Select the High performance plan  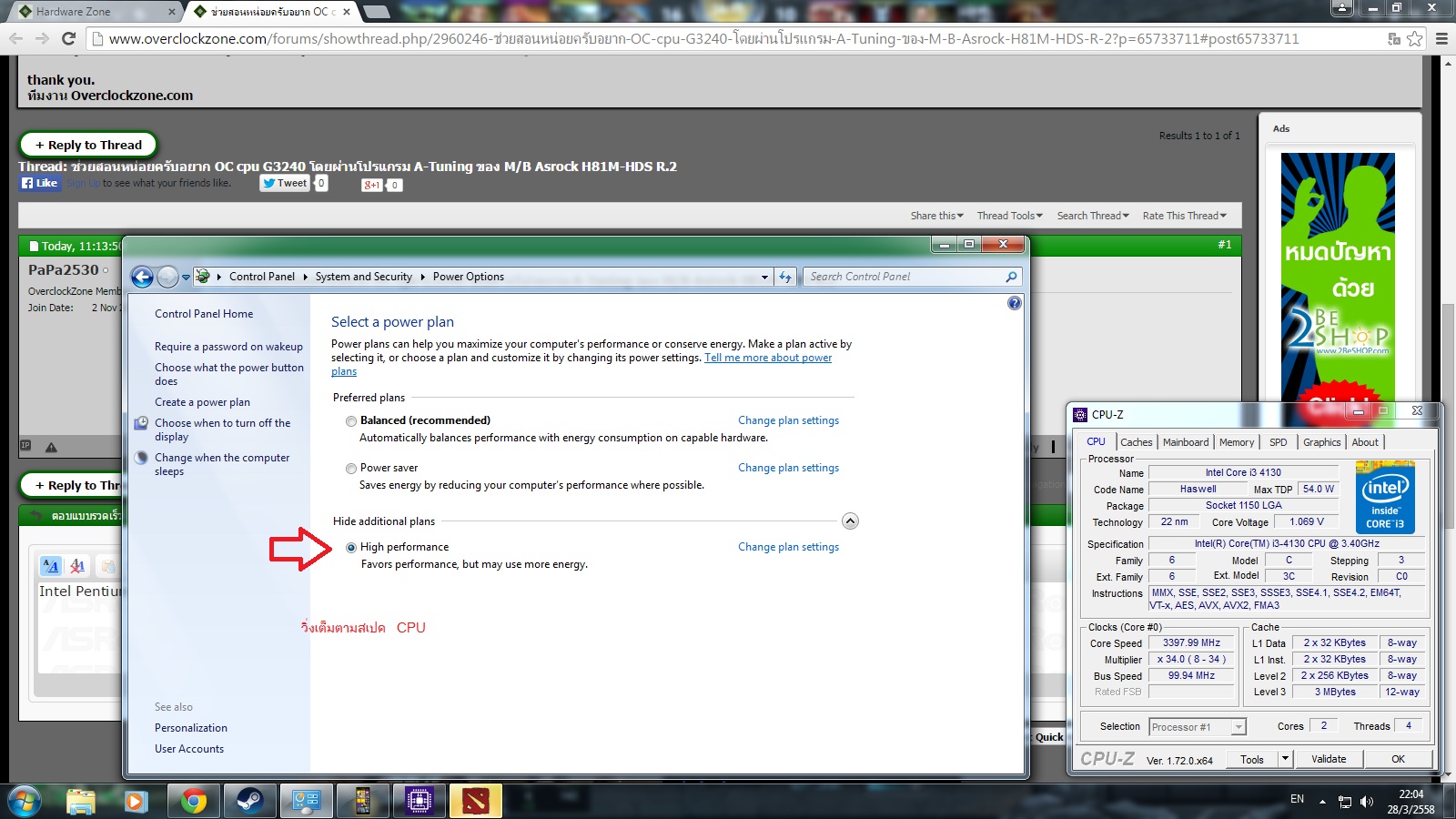tap(351, 548)
